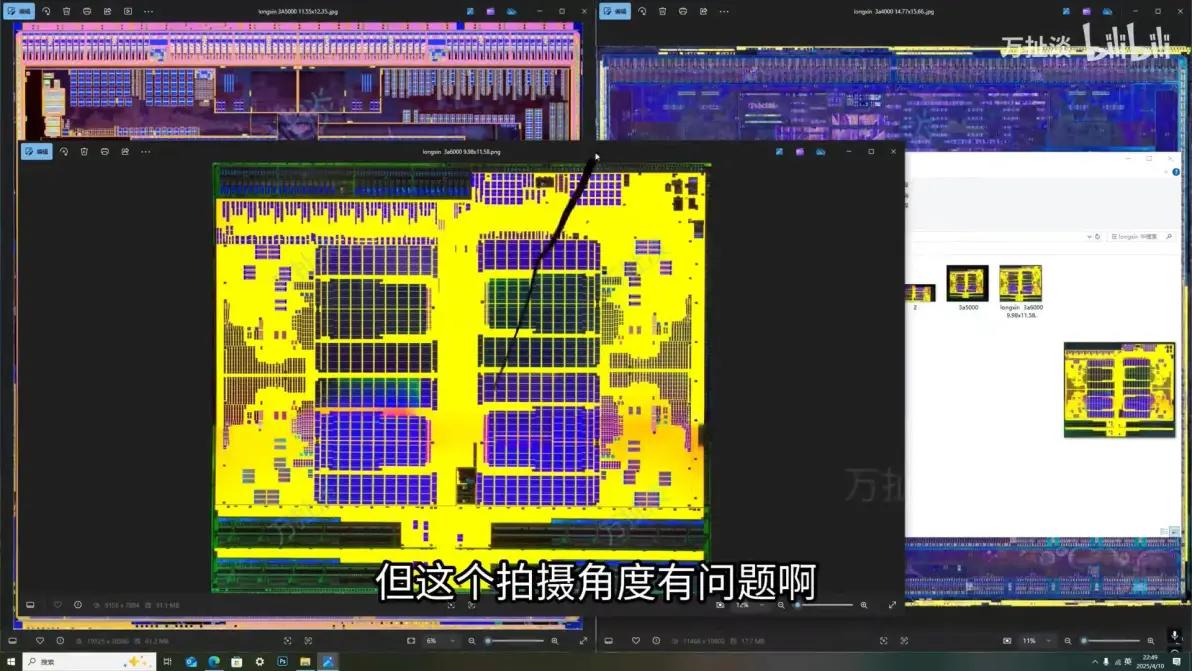The width and height of the screenshot is (1192, 671).
Task: Adjust zoom slider in 3a6000 window
Action: tap(824, 605)
